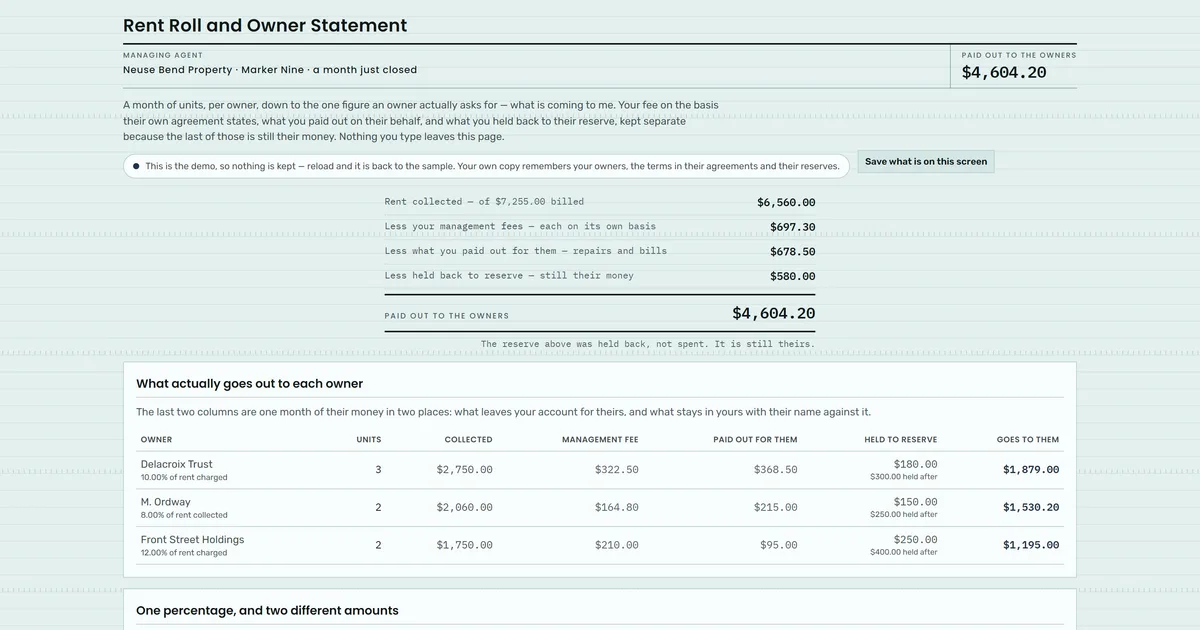This screenshot has height=630, width=1200.
Task: Click the $580.00 reserve amount
Action: [x=793, y=277]
